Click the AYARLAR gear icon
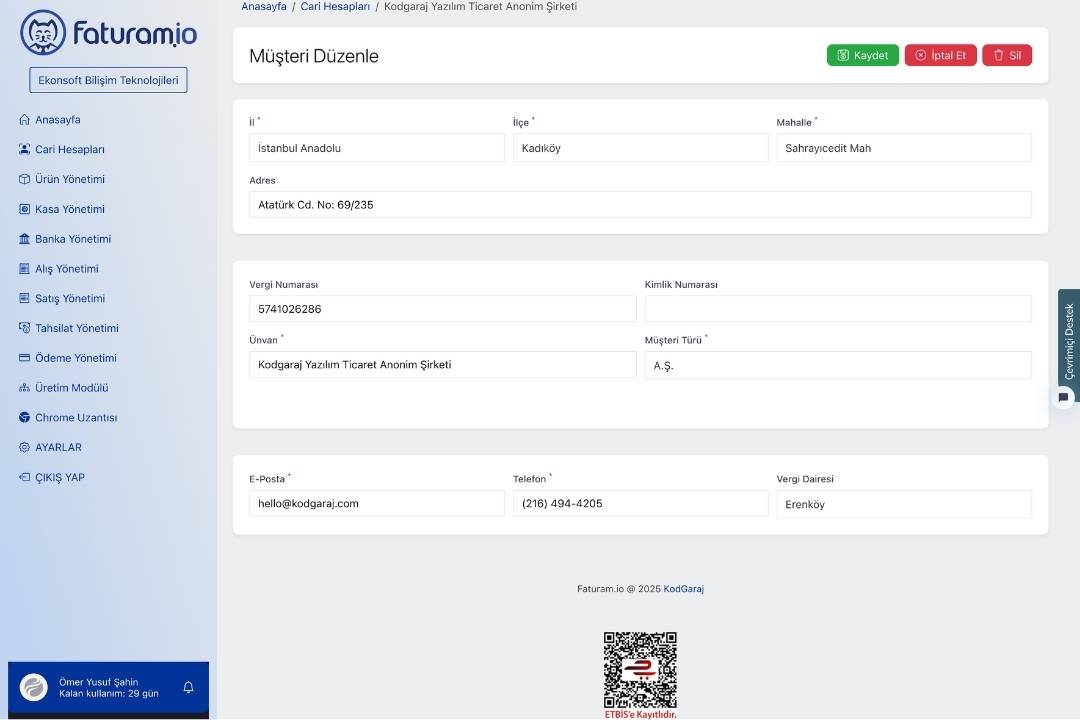The width and height of the screenshot is (1080, 720). click(x=25, y=447)
